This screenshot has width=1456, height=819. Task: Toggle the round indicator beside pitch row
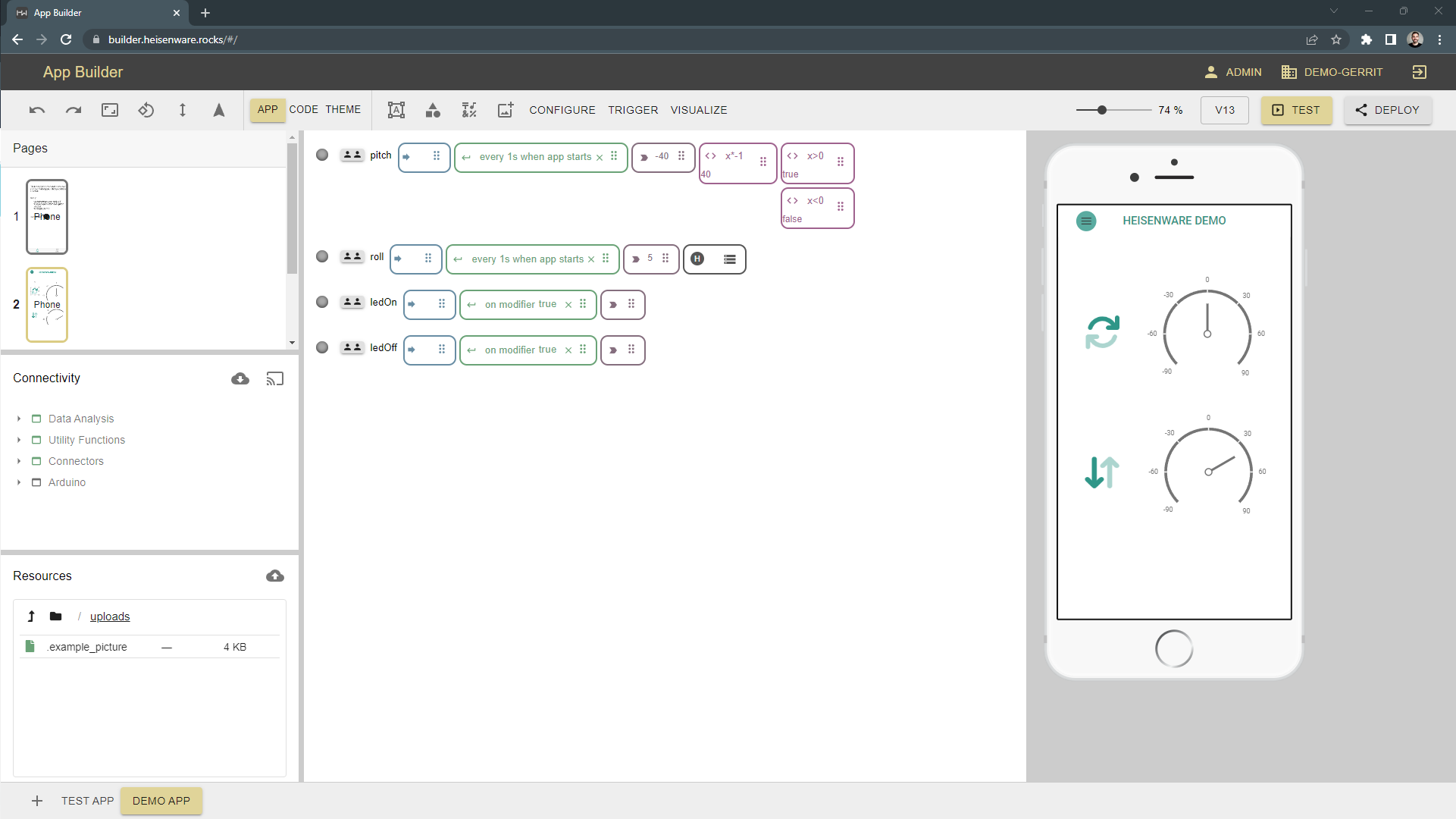click(x=322, y=155)
